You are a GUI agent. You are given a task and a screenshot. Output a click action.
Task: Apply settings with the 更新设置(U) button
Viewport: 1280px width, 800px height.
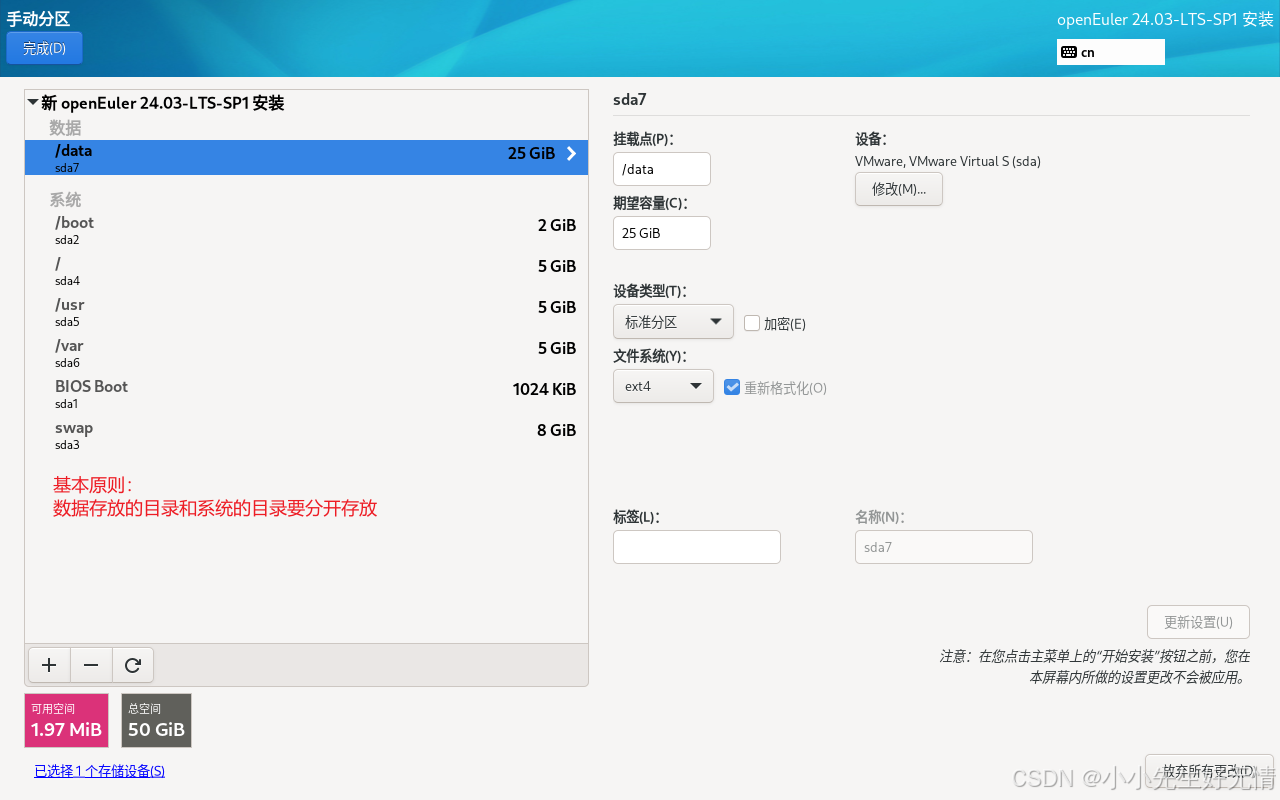[1197, 621]
